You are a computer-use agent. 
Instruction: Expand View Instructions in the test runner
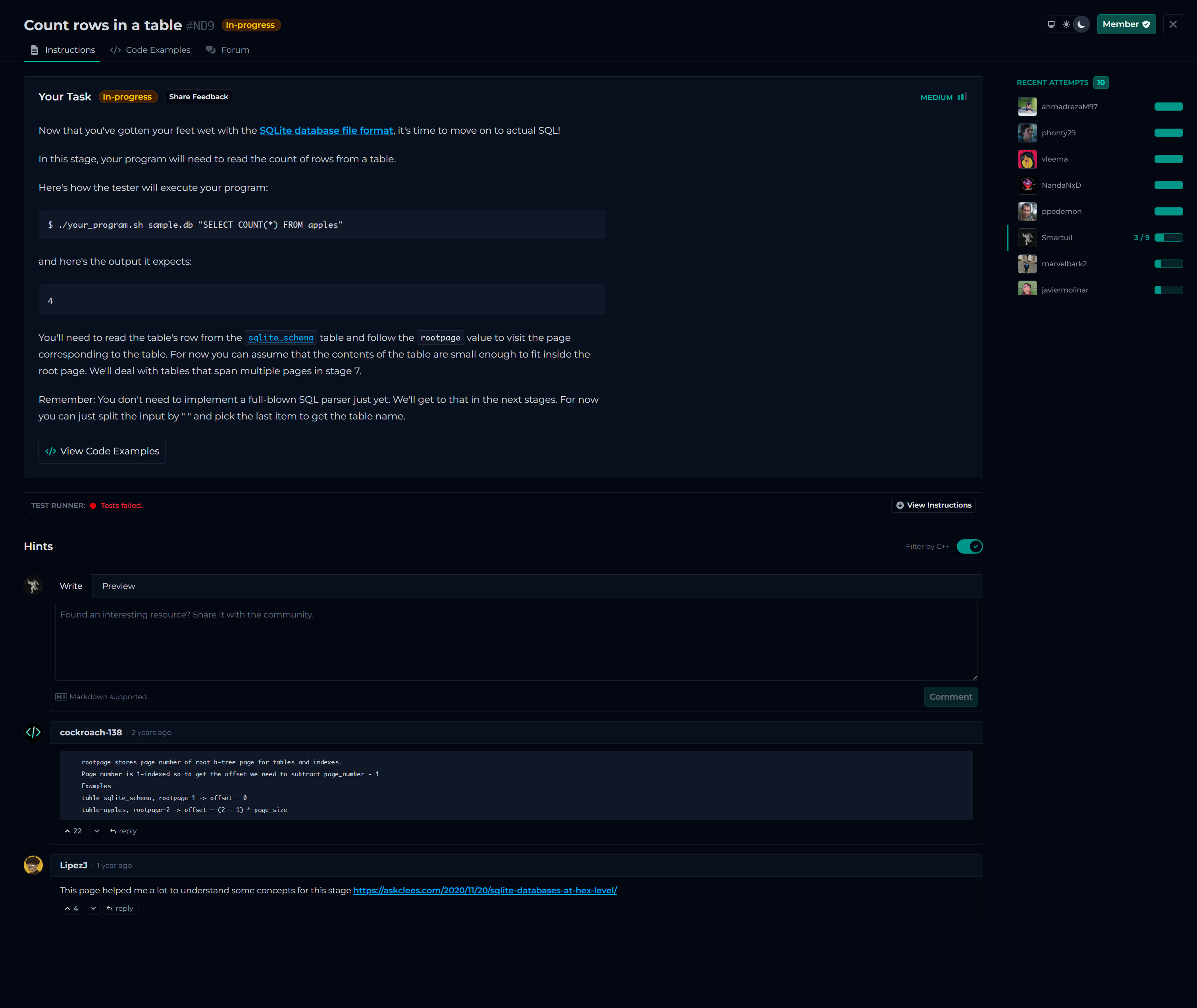pos(933,505)
